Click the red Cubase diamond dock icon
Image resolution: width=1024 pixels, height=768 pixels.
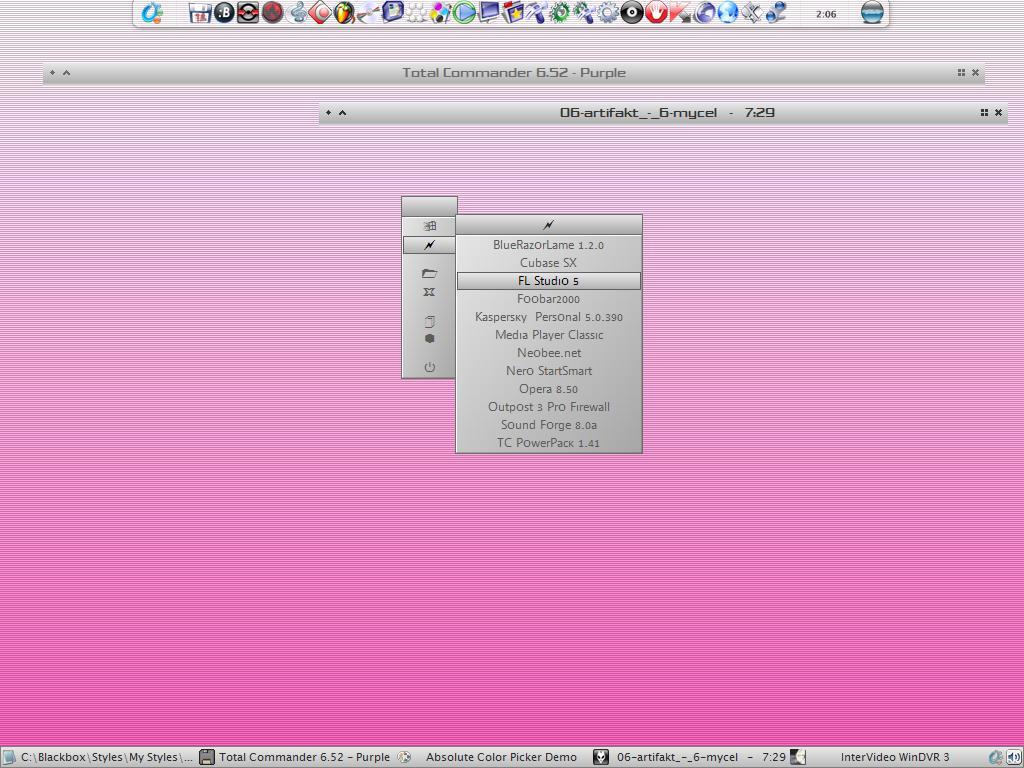point(320,12)
